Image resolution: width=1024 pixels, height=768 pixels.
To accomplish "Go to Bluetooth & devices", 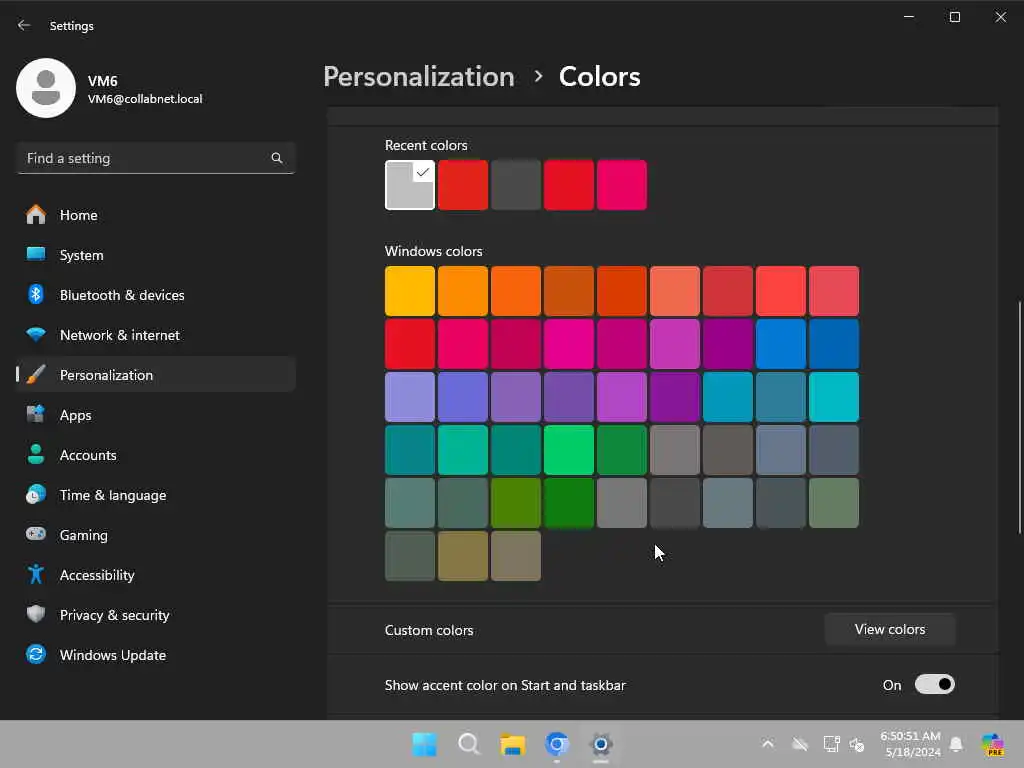I will pyautogui.click(x=155, y=295).
